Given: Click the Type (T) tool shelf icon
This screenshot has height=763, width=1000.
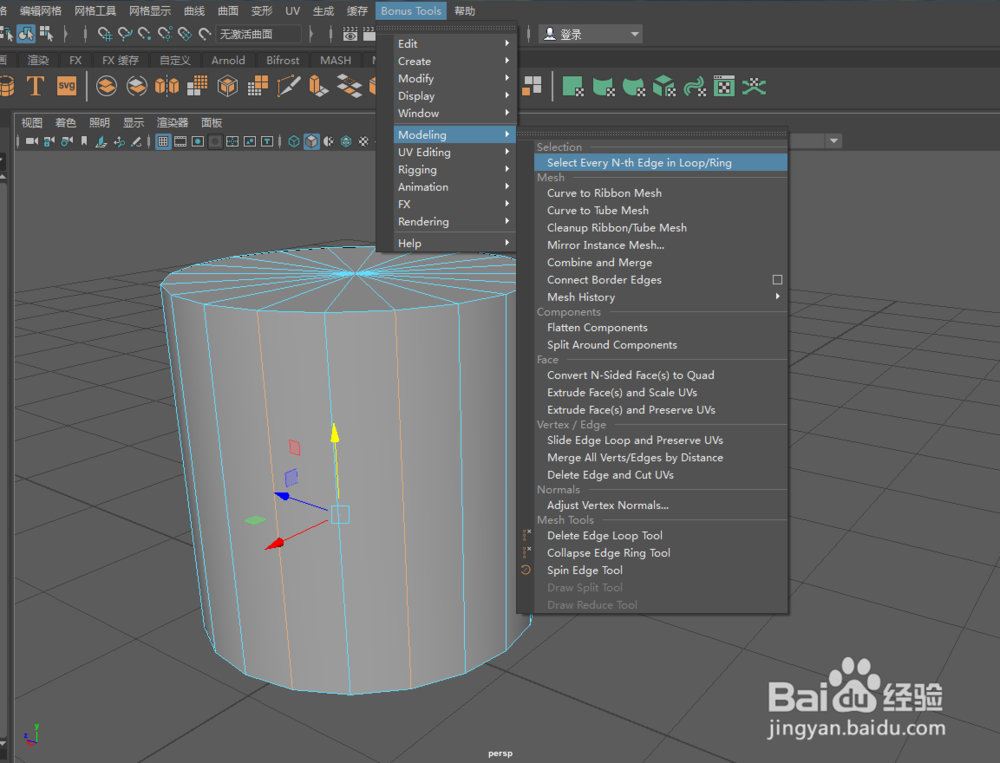Looking at the screenshot, I should coord(35,85).
